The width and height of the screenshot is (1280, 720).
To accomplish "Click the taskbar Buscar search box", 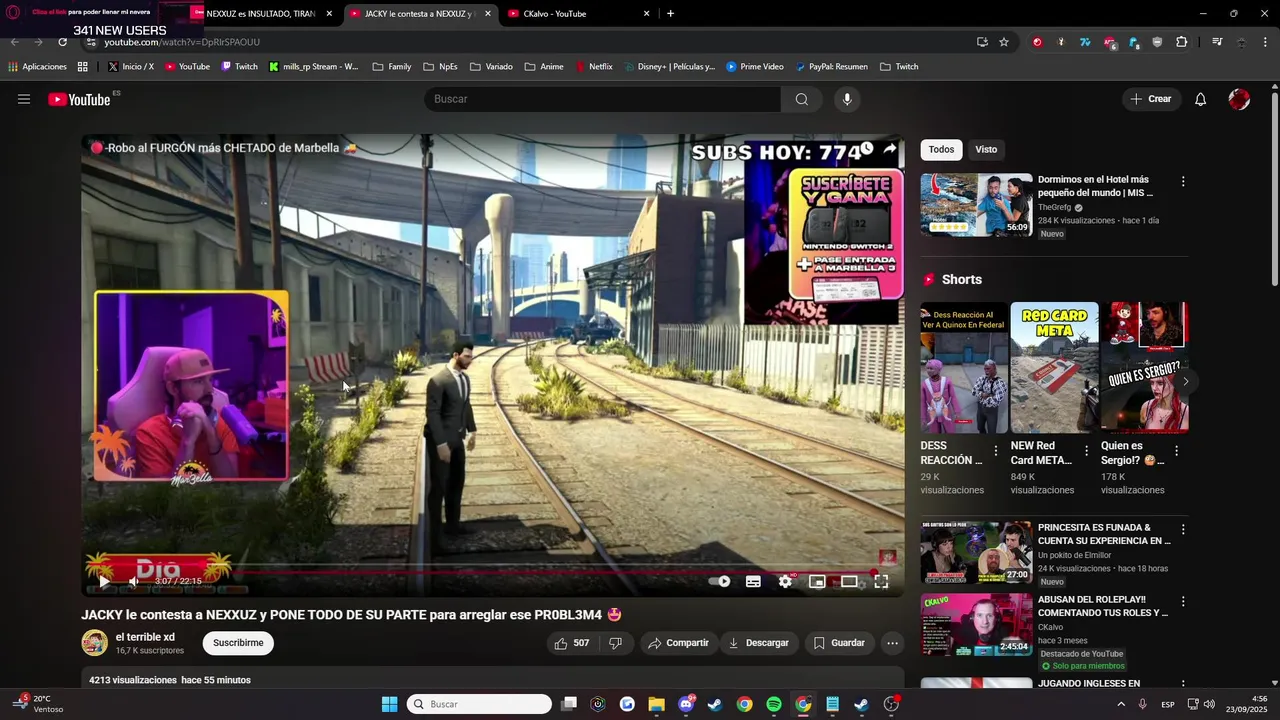I will (480, 704).
